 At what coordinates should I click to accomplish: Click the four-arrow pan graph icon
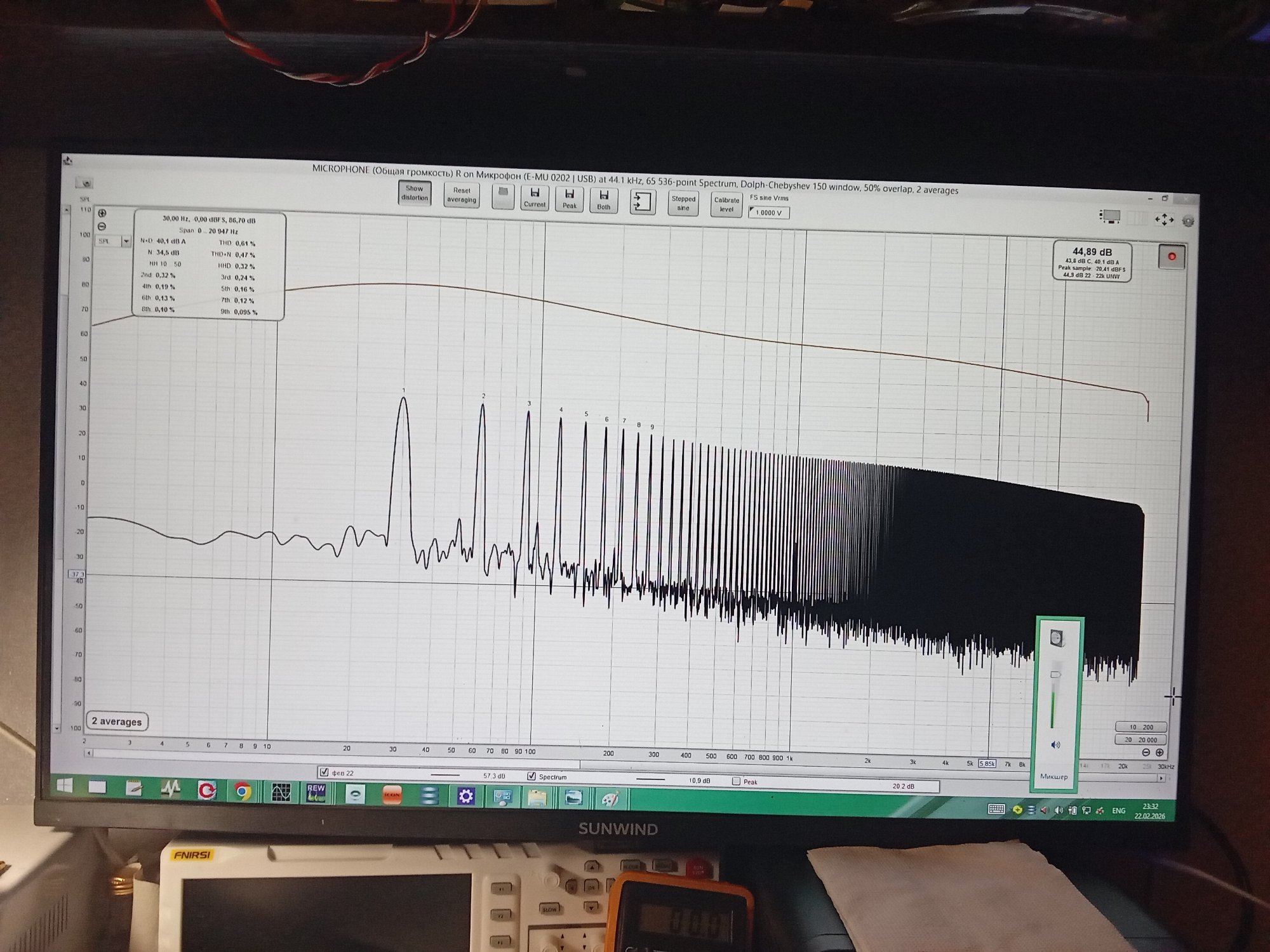click(x=1164, y=220)
